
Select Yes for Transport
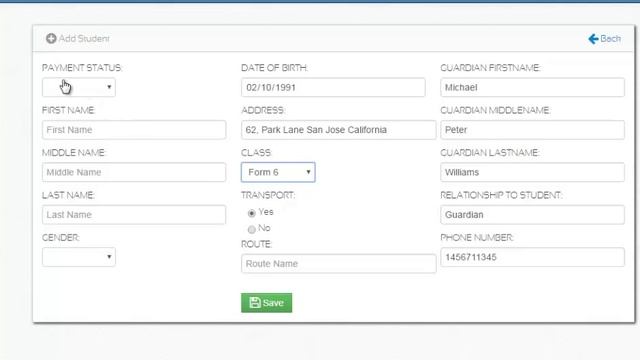coord(251,213)
